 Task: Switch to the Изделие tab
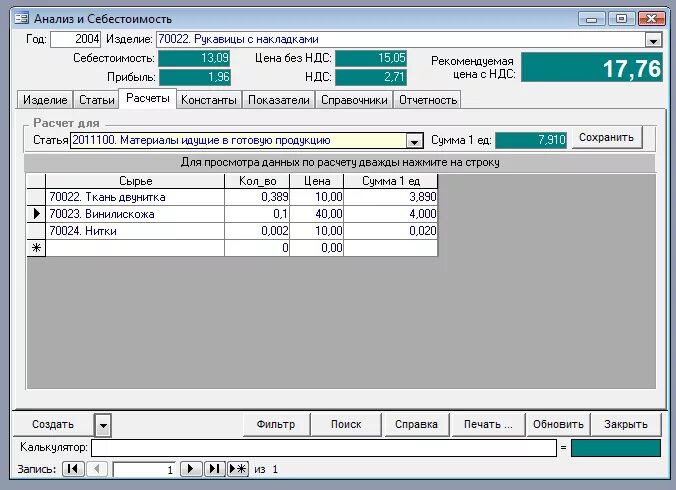coord(45,100)
